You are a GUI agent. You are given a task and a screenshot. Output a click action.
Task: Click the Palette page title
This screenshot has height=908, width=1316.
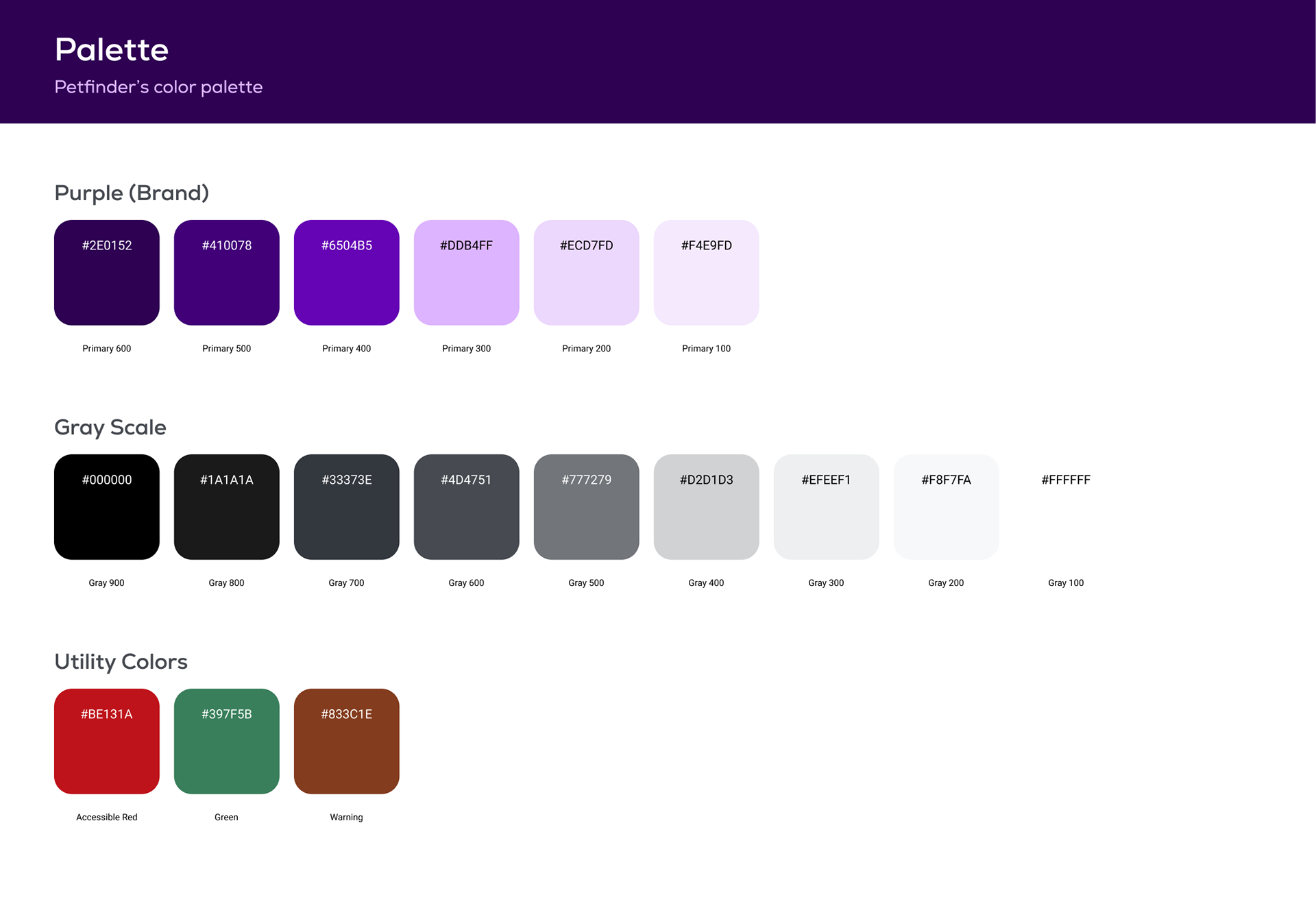pyautogui.click(x=112, y=50)
